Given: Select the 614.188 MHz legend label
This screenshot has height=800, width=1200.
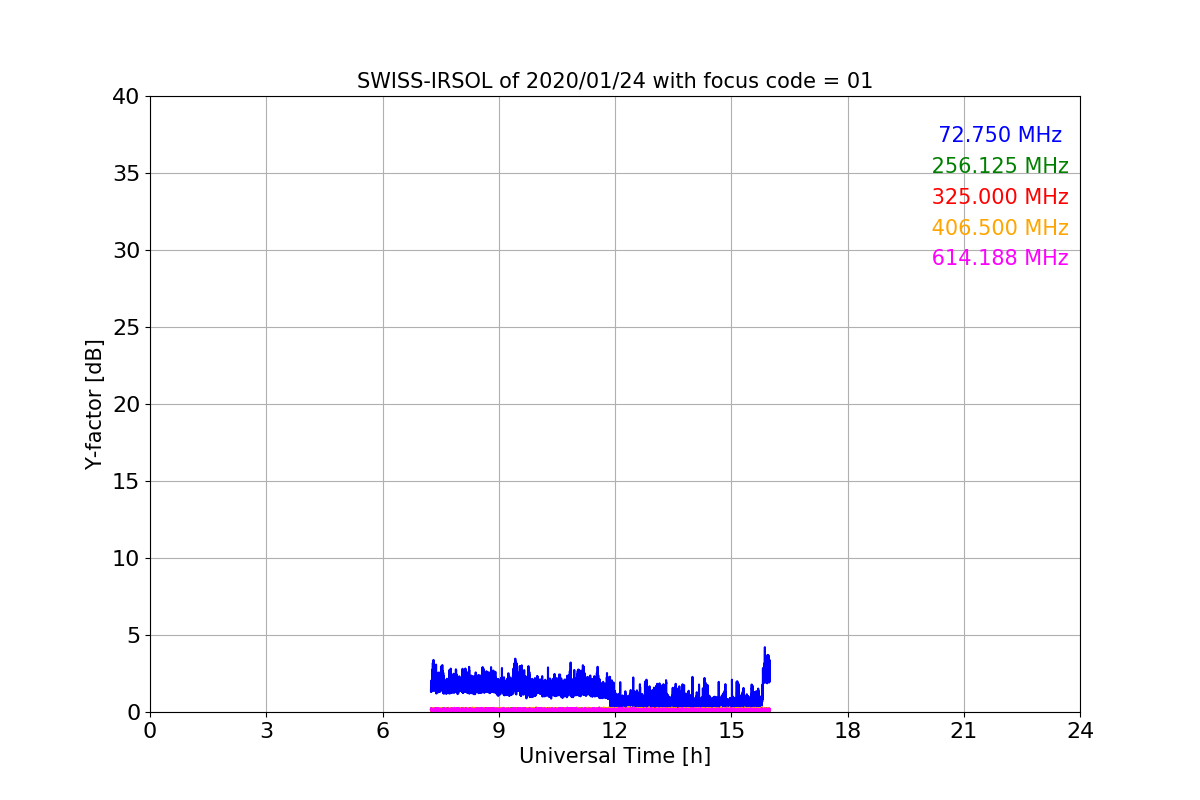Looking at the screenshot, I should 1000,258.
